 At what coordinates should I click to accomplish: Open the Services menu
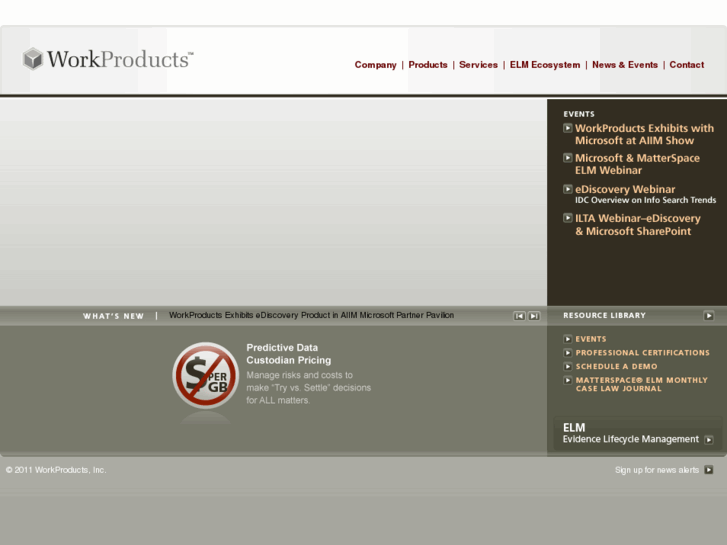point(478,65)
